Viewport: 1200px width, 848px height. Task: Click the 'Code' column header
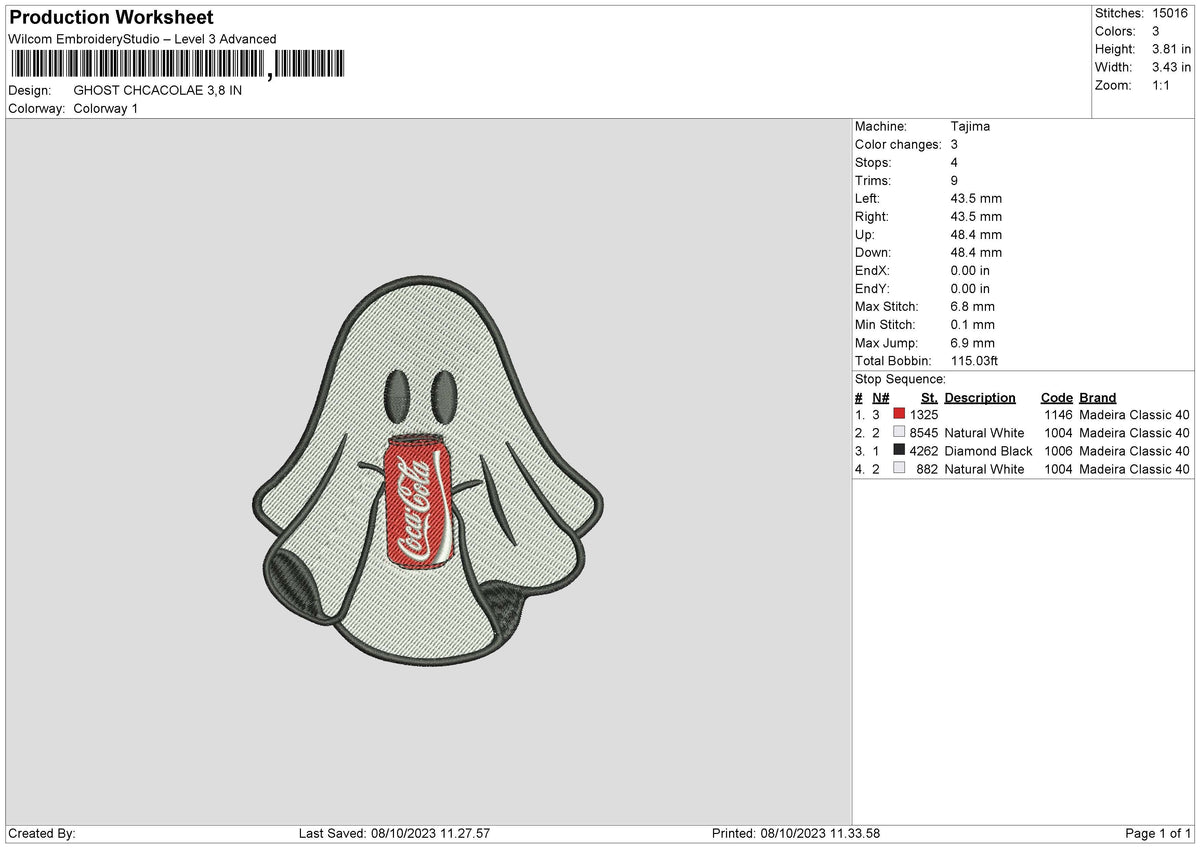coord(1056,397)
